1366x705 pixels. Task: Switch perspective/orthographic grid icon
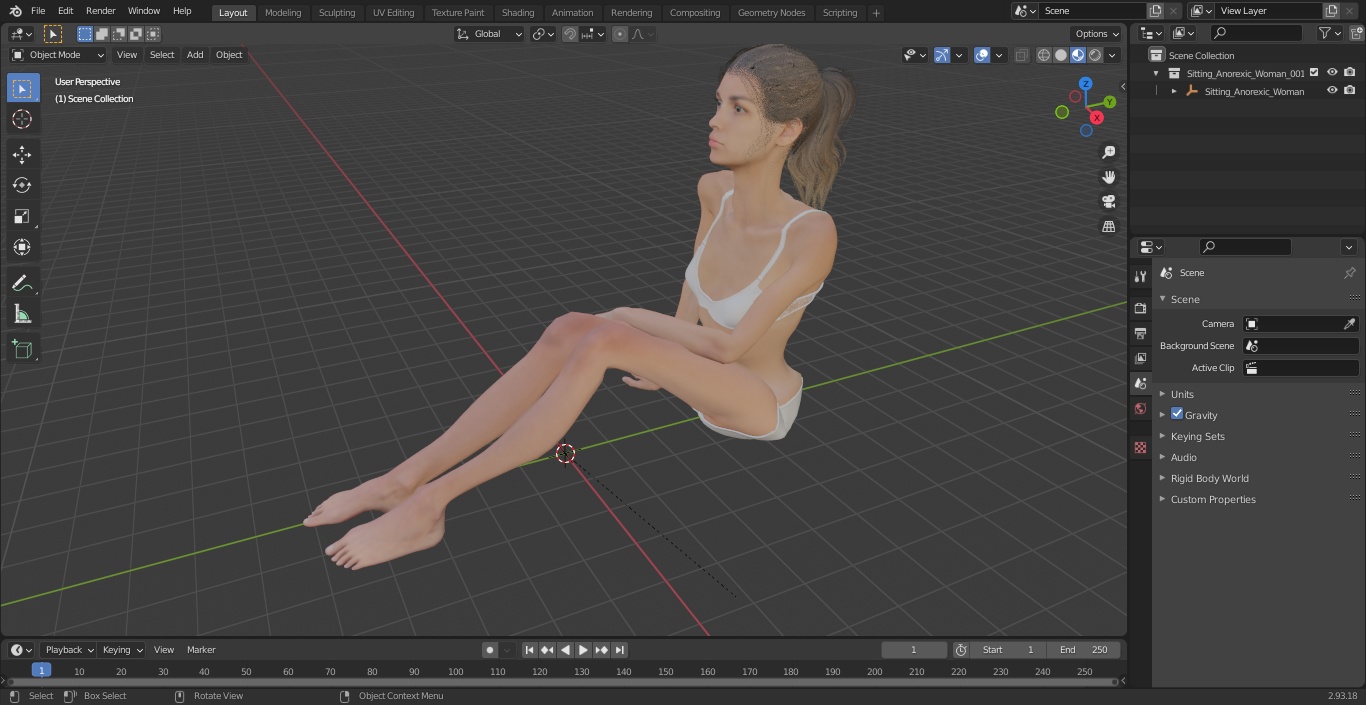[1108, 226]
